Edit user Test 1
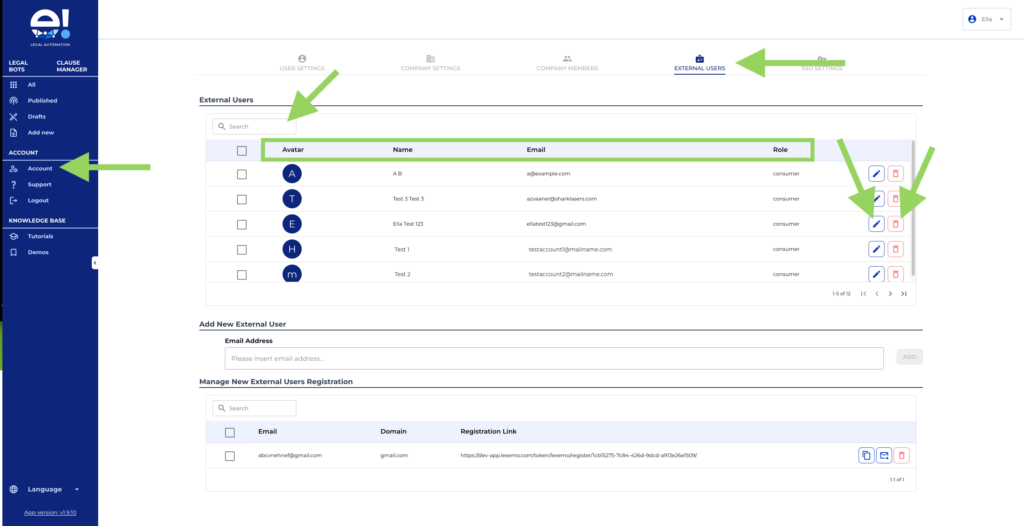 pyautogui.click(x=876, y=250)
